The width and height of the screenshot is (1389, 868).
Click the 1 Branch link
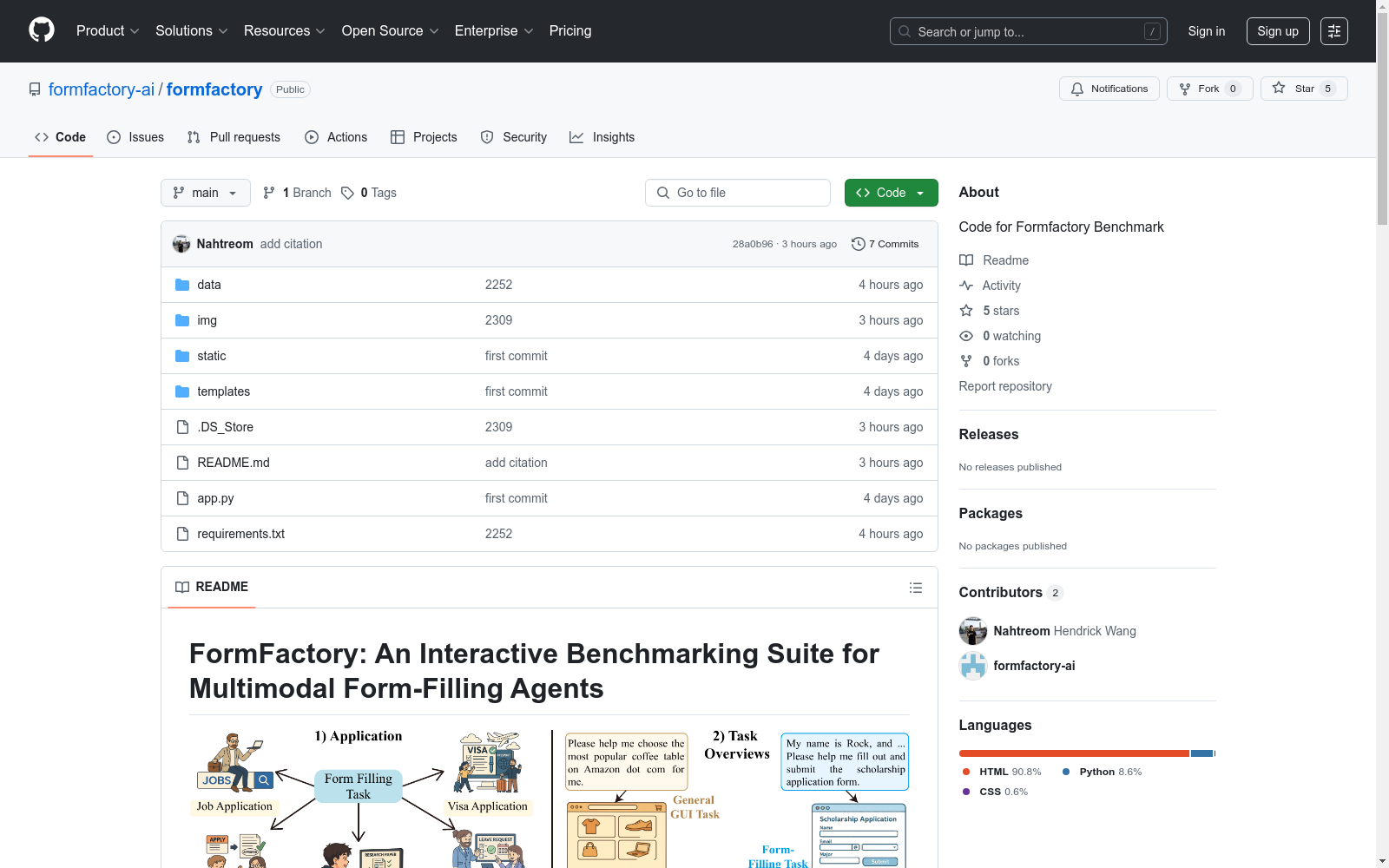(x=297, y=193)
